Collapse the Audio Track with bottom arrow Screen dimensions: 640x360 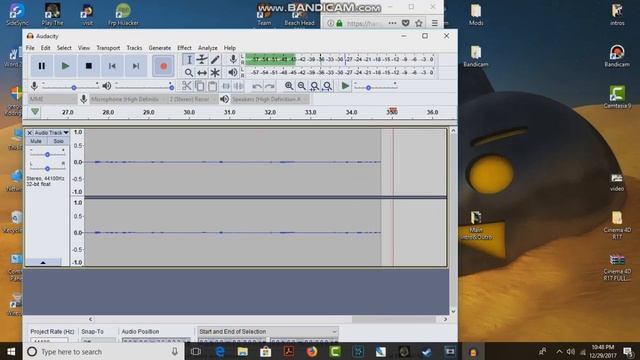(43, 262)
